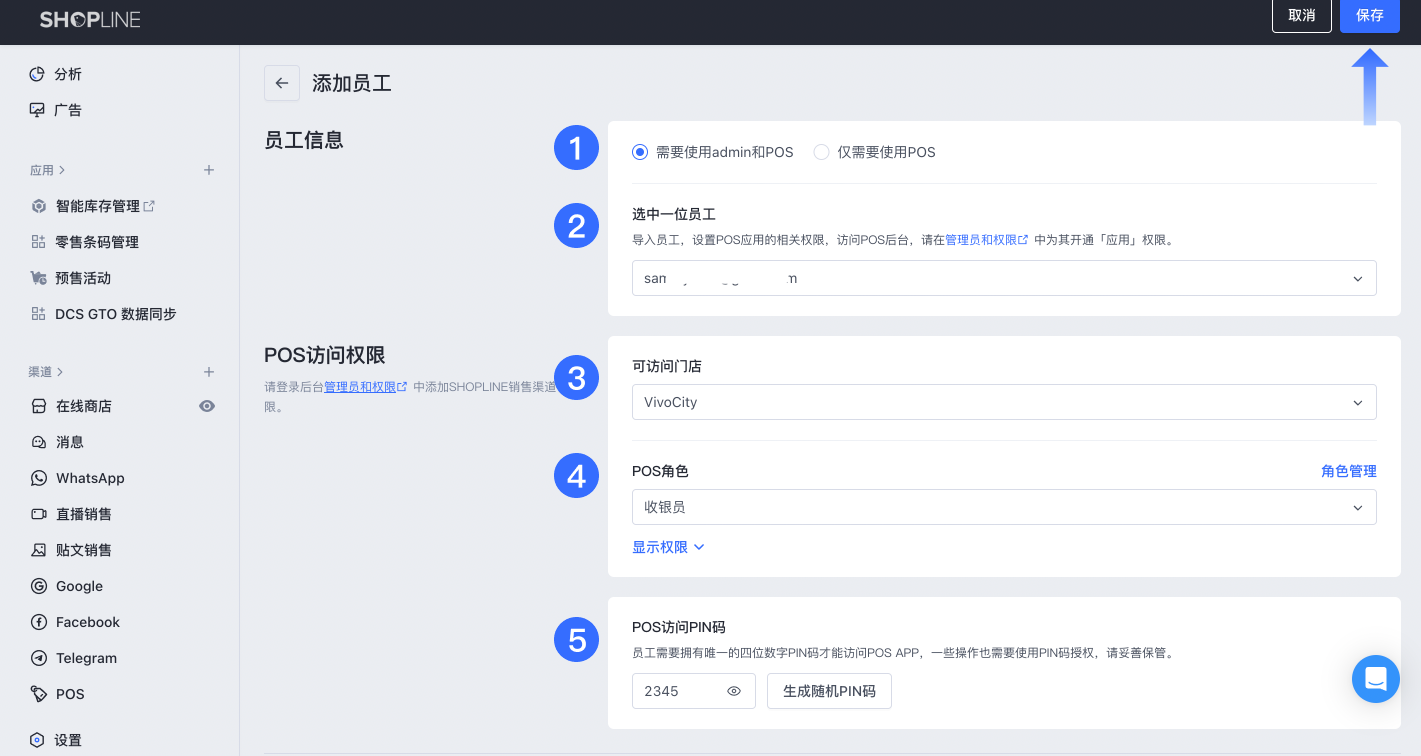The image size is (1421, 756).
Task: Expand 显示权限 permissions list
Action: coord(669,547)
